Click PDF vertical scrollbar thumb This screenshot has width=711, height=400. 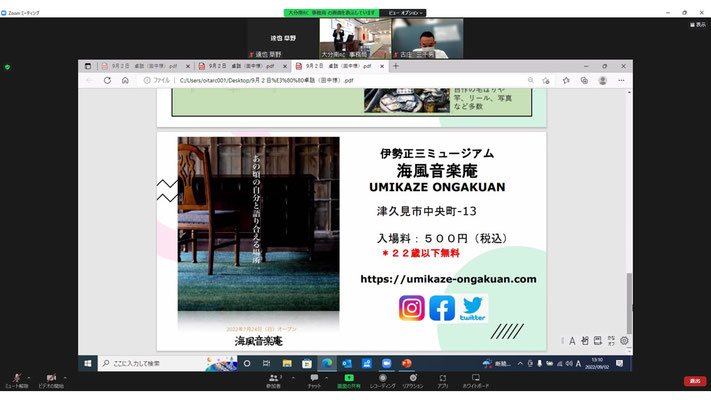coord(629,303)
